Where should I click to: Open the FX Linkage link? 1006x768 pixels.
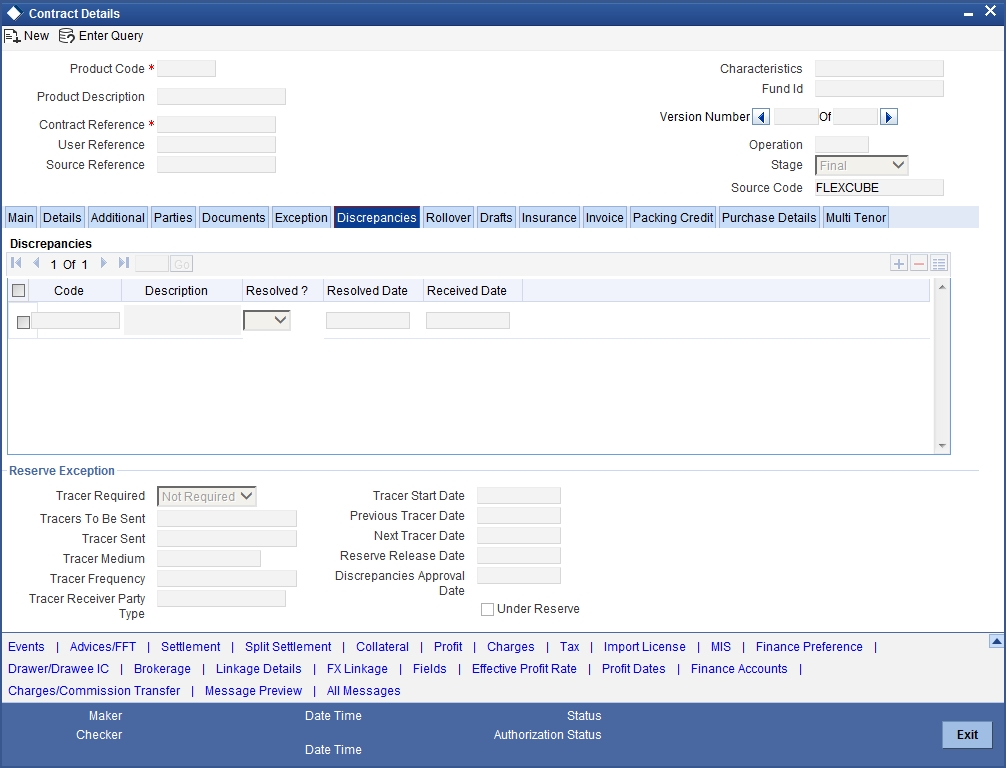point(357,669)
